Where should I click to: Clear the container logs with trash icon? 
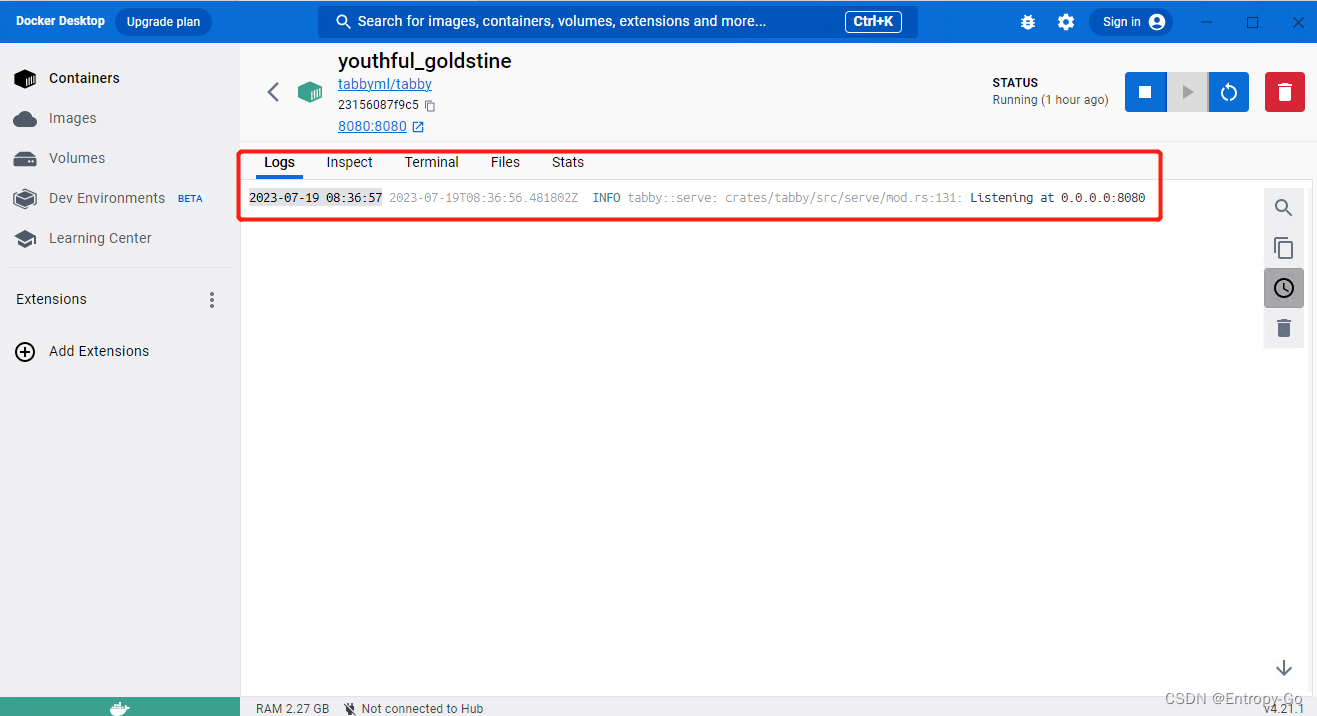1283,328
